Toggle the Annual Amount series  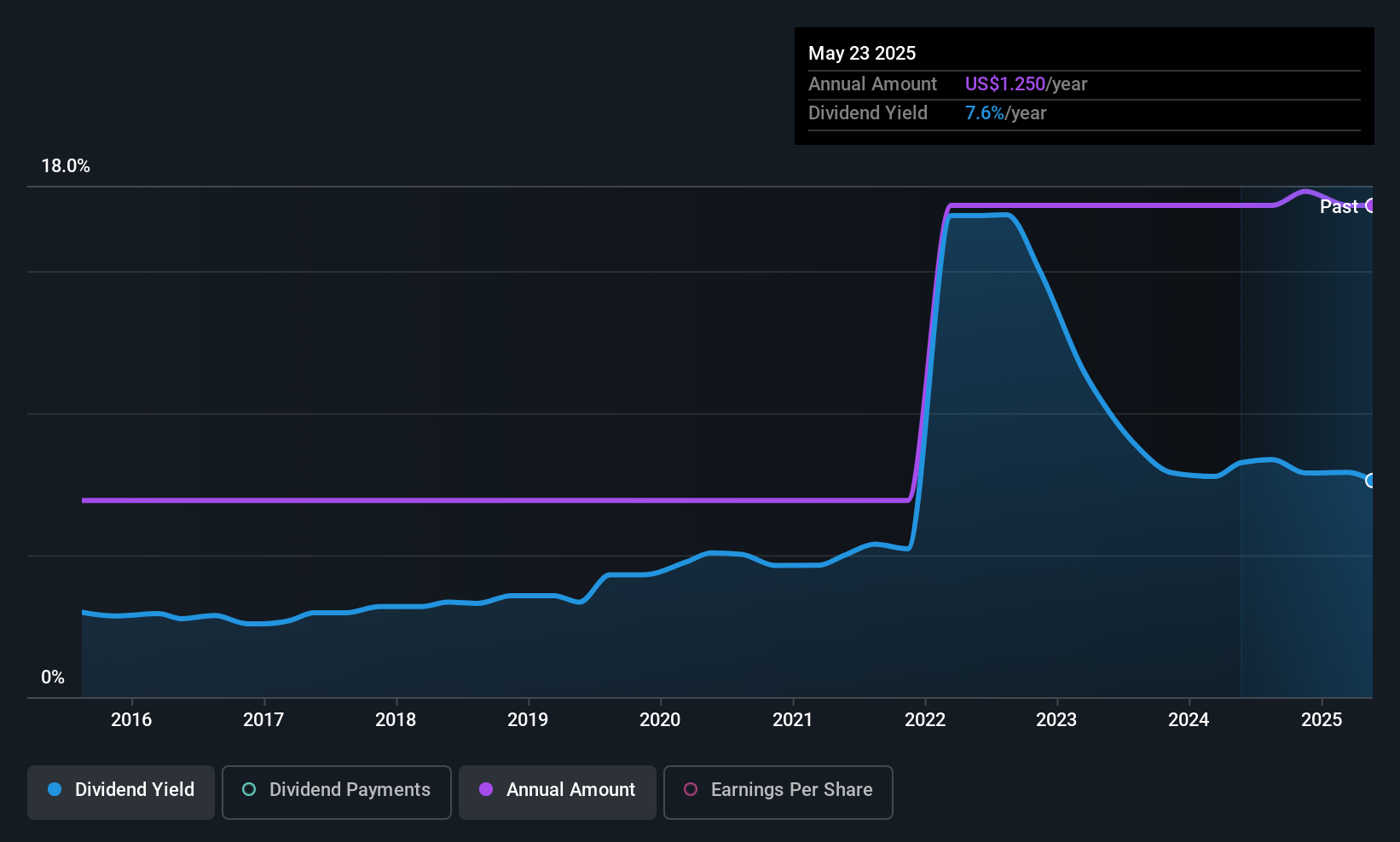558,793
